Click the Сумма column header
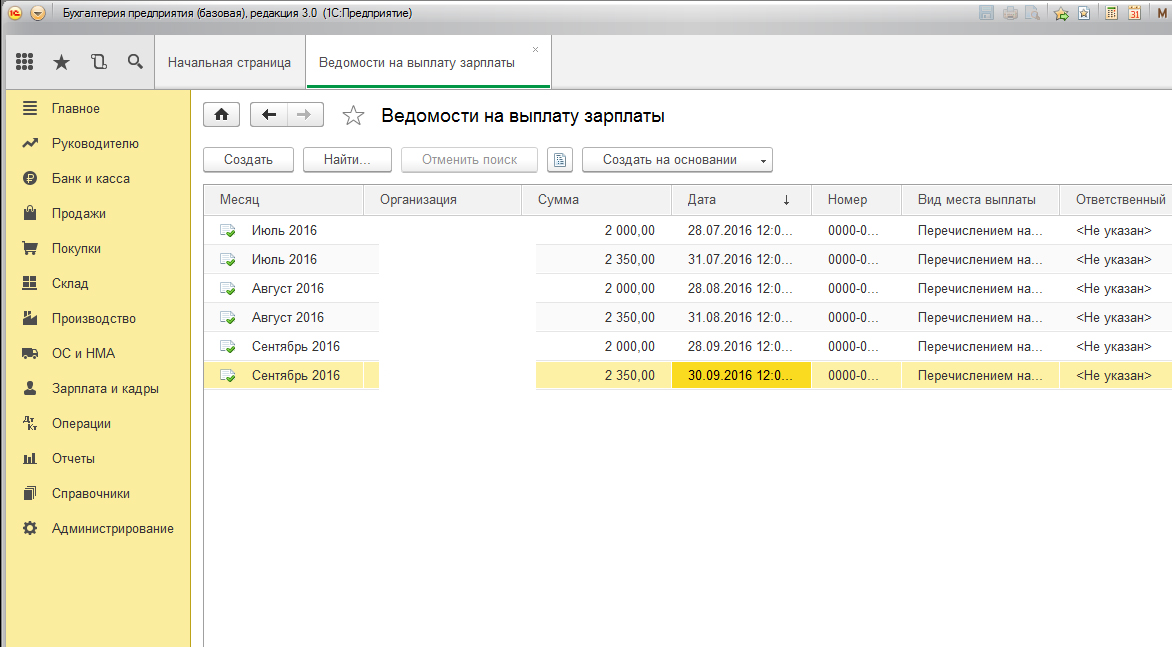The width and height of the screenshot is (1172, 647). 596,200
